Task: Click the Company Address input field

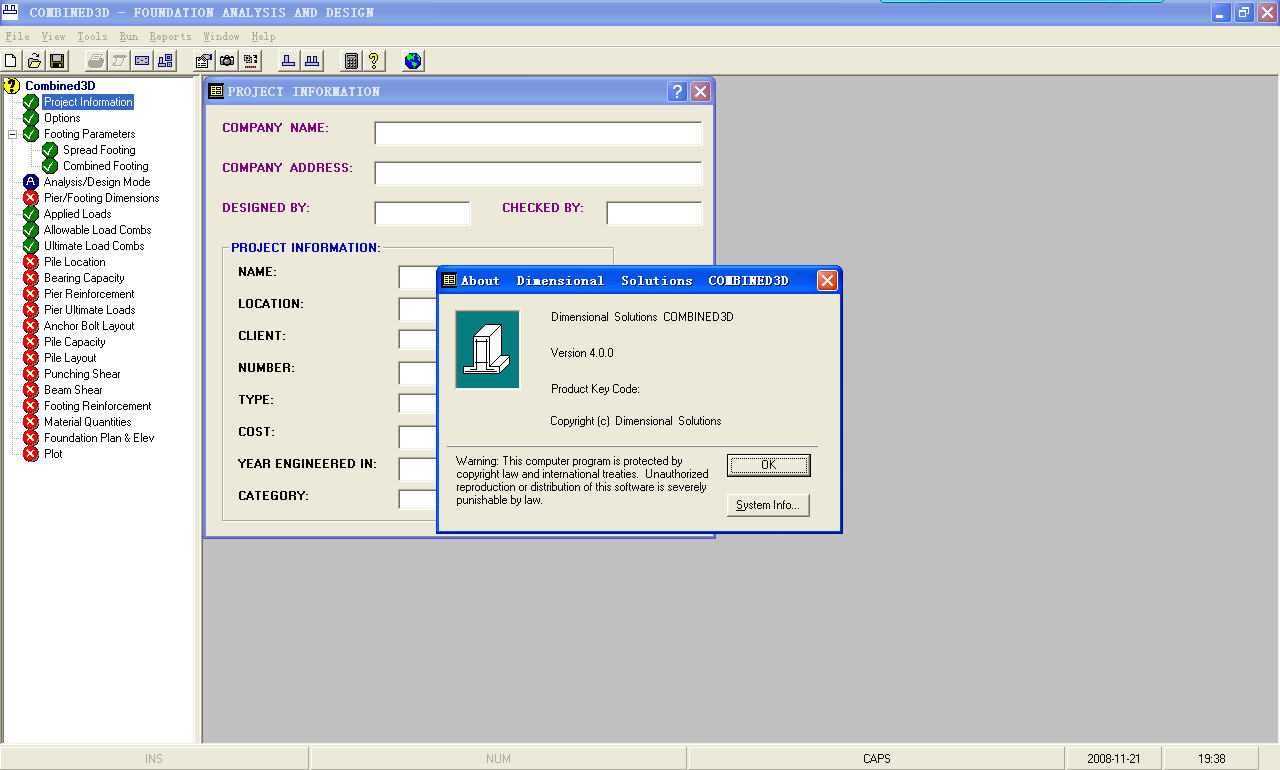Action: (538, 173)
